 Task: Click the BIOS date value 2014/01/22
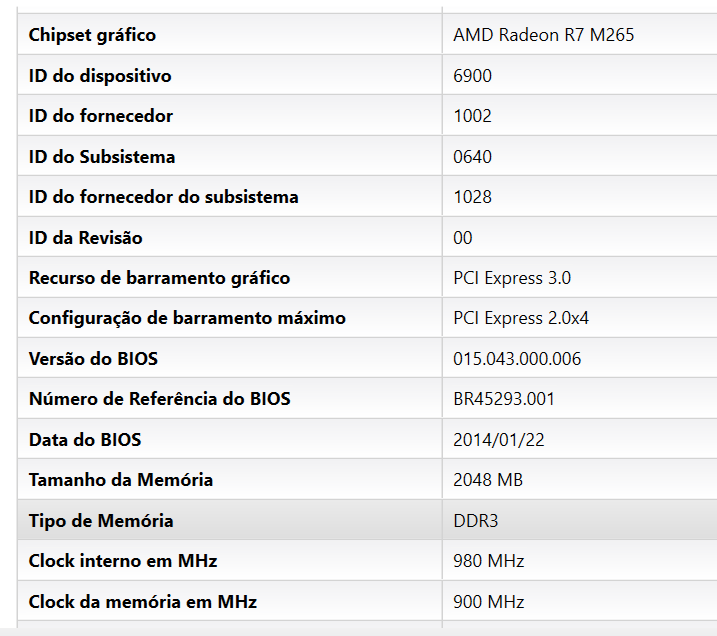click(498, 440)
